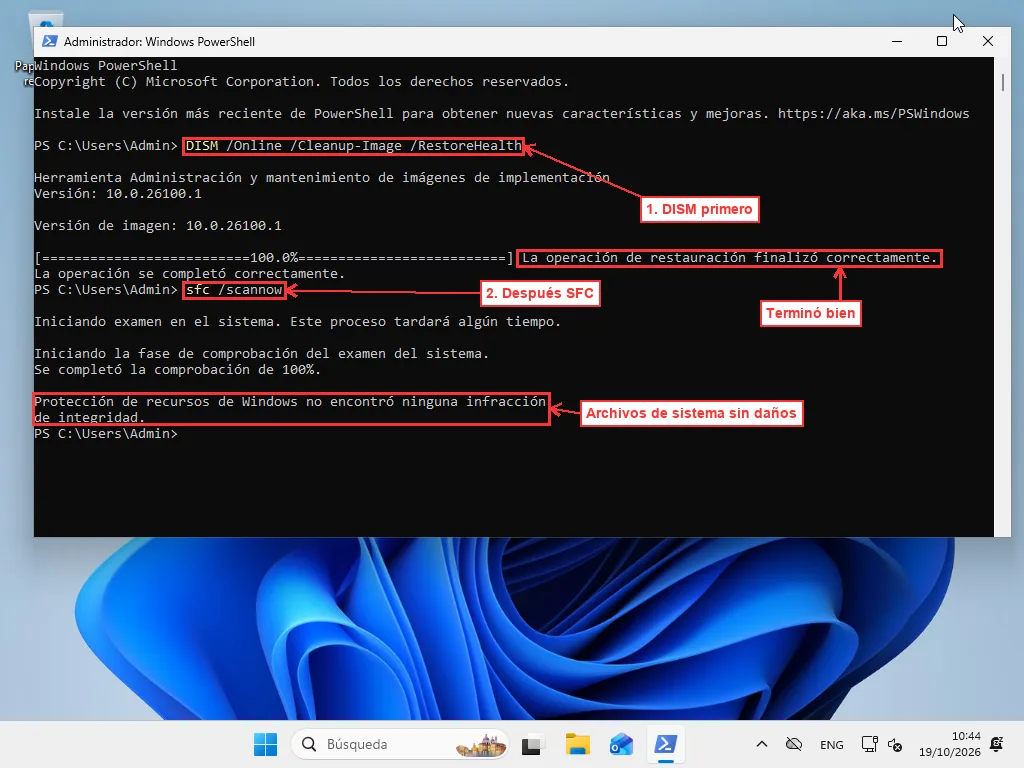Screen dimensions: 1024x768
Task: Click 'Copyright (C) Microsoft Corporation' line
Action: pyautogui.click(x=301, y=82)
